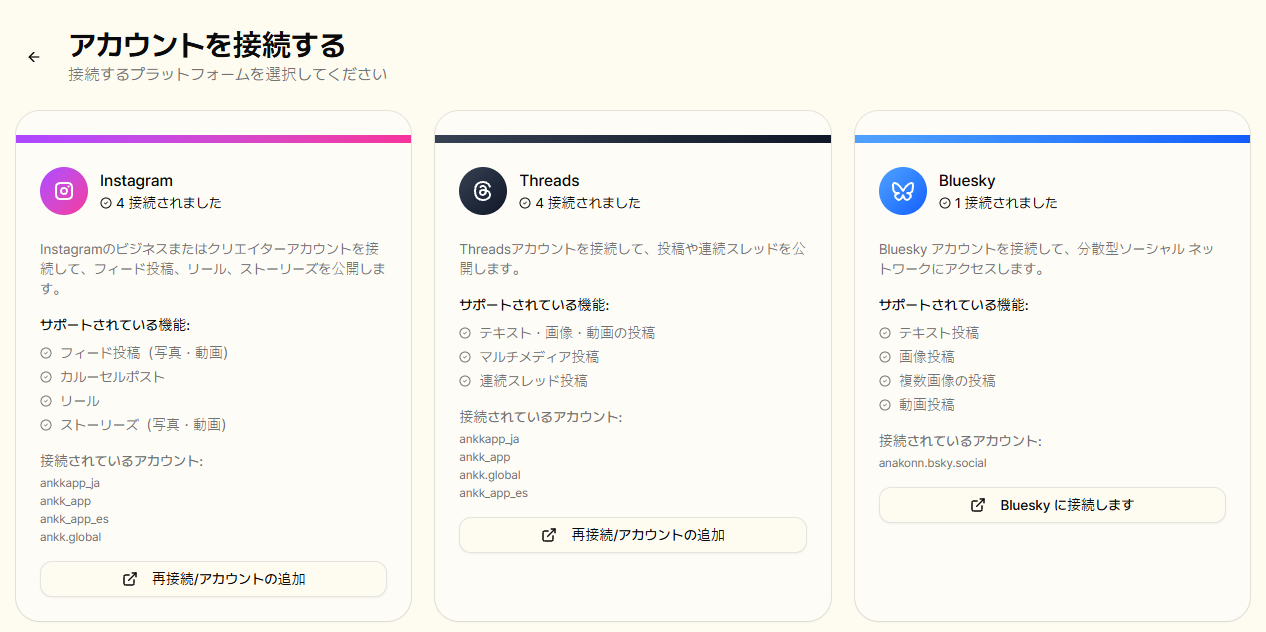Image resolution: width=1266 pixels, height=632 pixels.
Task: Click the subtitle 接続するプラットフォームを選択してください
Action: click(227, 74)
